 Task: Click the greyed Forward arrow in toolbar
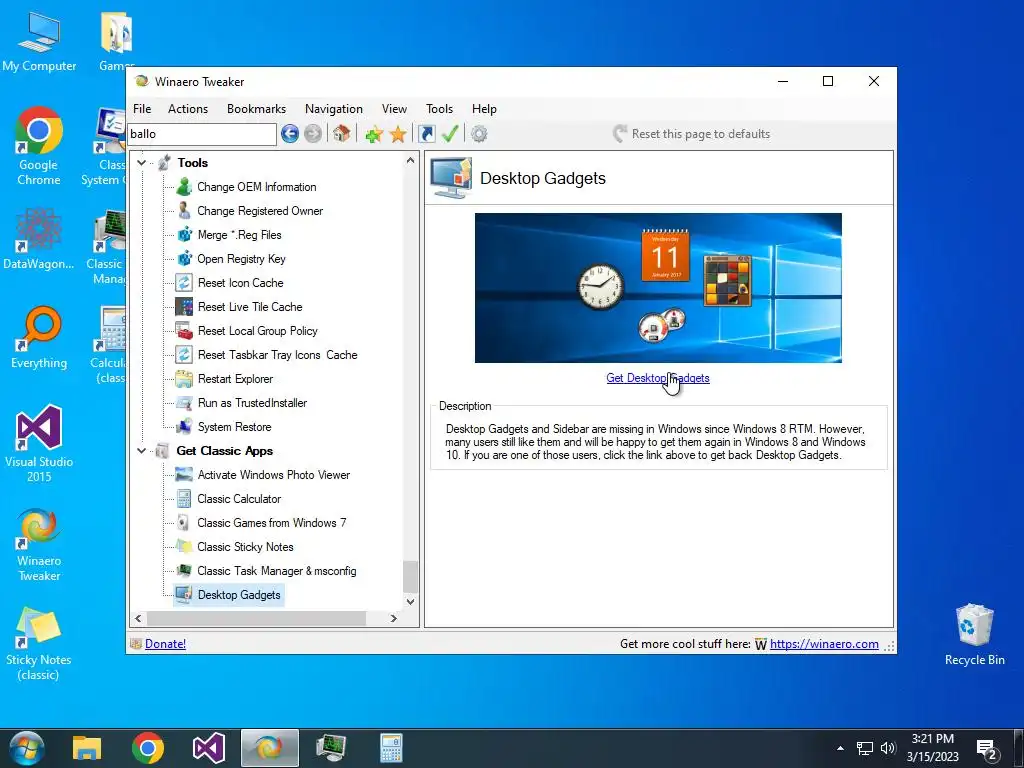(x=313, y=134)
